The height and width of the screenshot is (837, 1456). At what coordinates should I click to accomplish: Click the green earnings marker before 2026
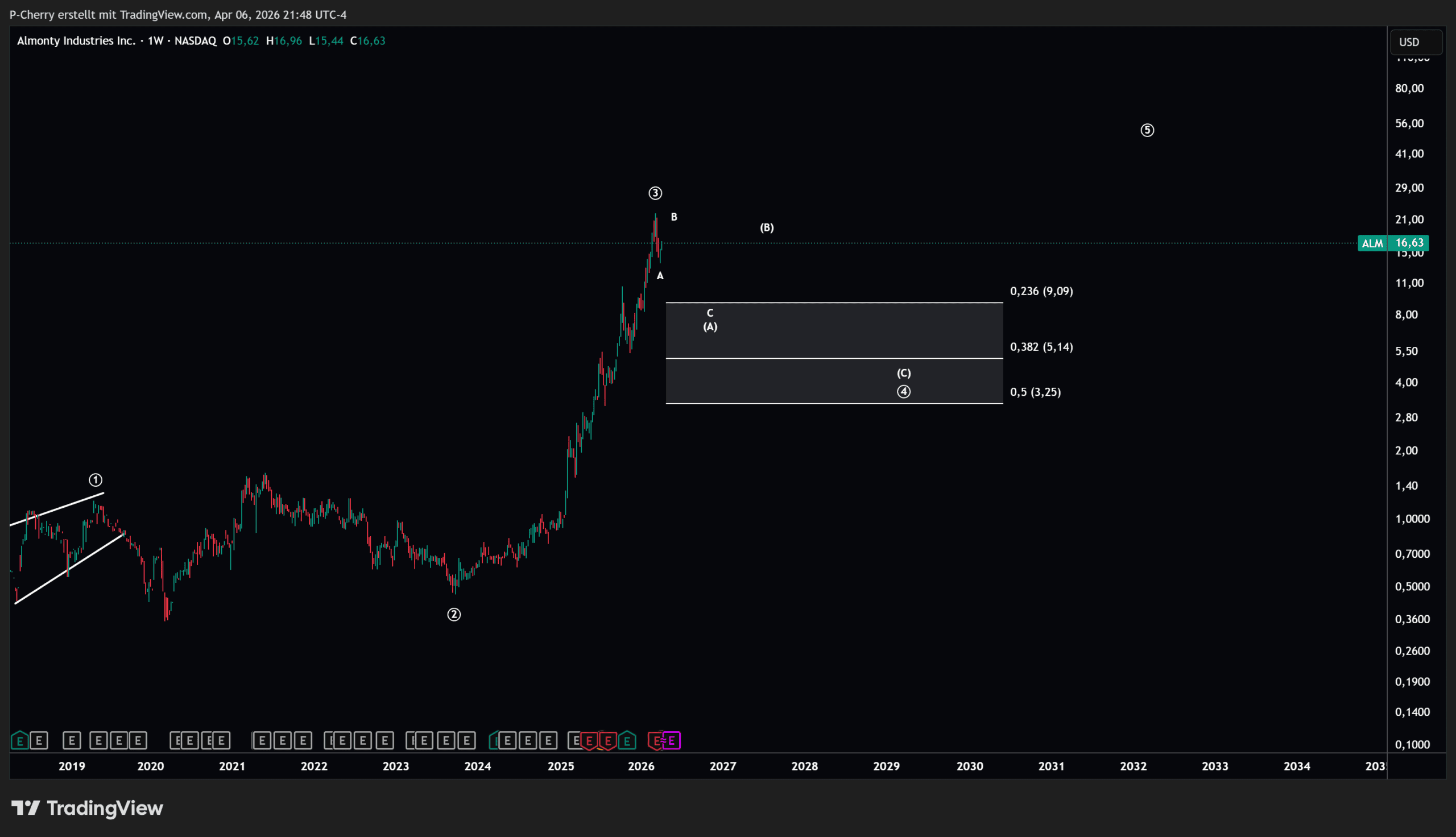click(627, 740)
